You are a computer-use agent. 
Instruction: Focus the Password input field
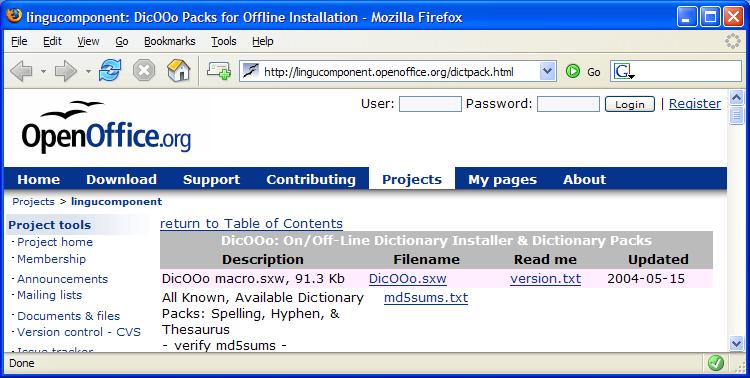568,104
